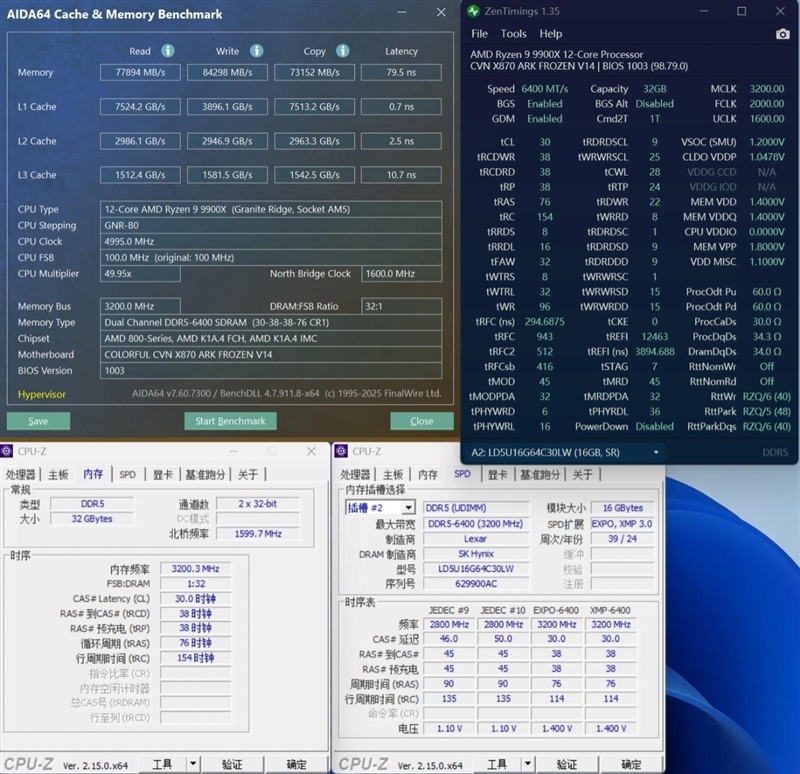Viewport: 800px width, 774px height.
Task: Open the A2 memory module selector in ZenTimings
Action: point(656,453)
